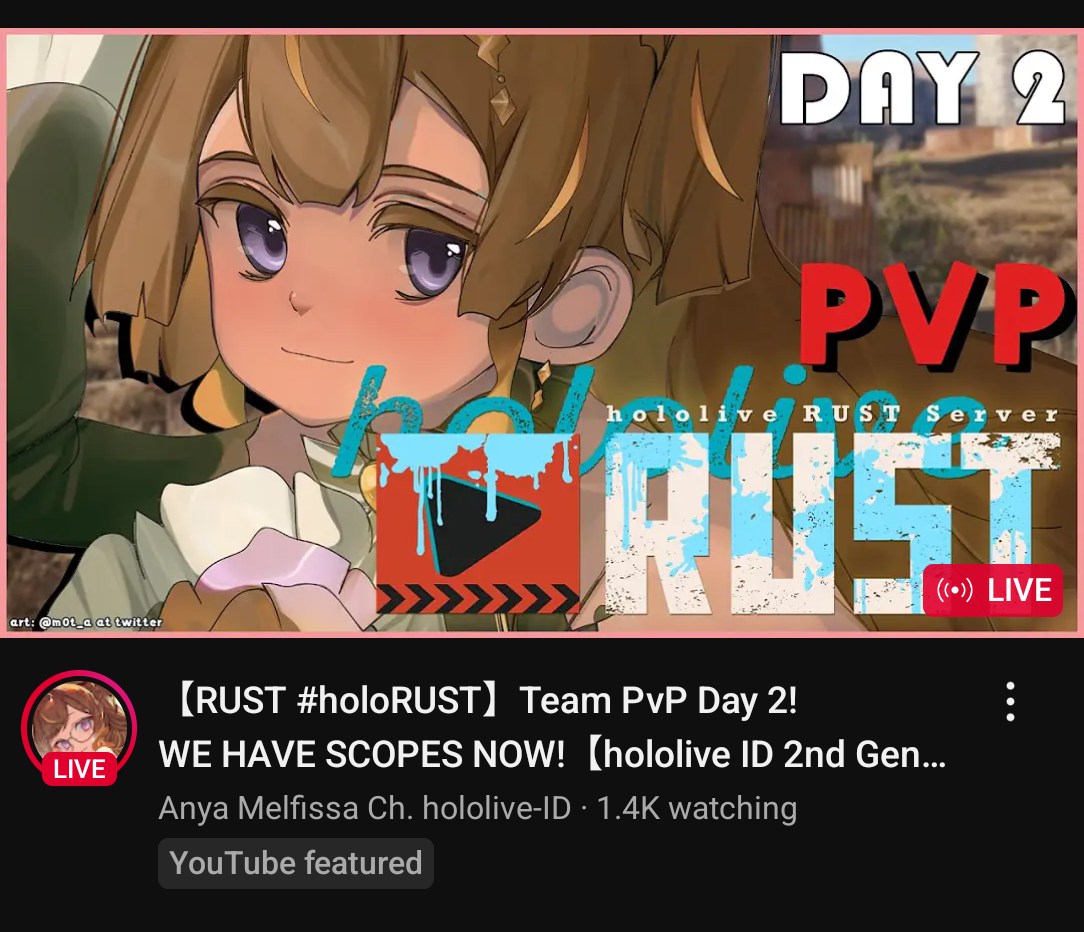This screenshot has width=1084, height=932.
Task: Click the live broadcast signal icon
Action: point(954,590)
